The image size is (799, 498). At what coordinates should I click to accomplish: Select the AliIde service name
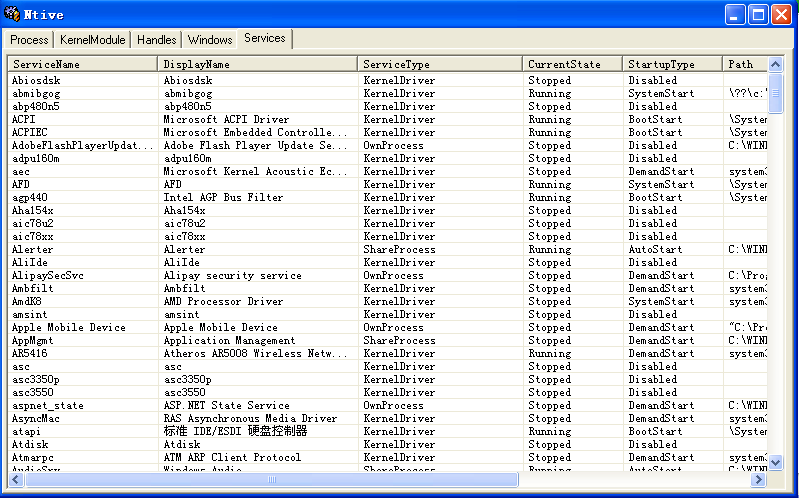[x=30, y=262]
